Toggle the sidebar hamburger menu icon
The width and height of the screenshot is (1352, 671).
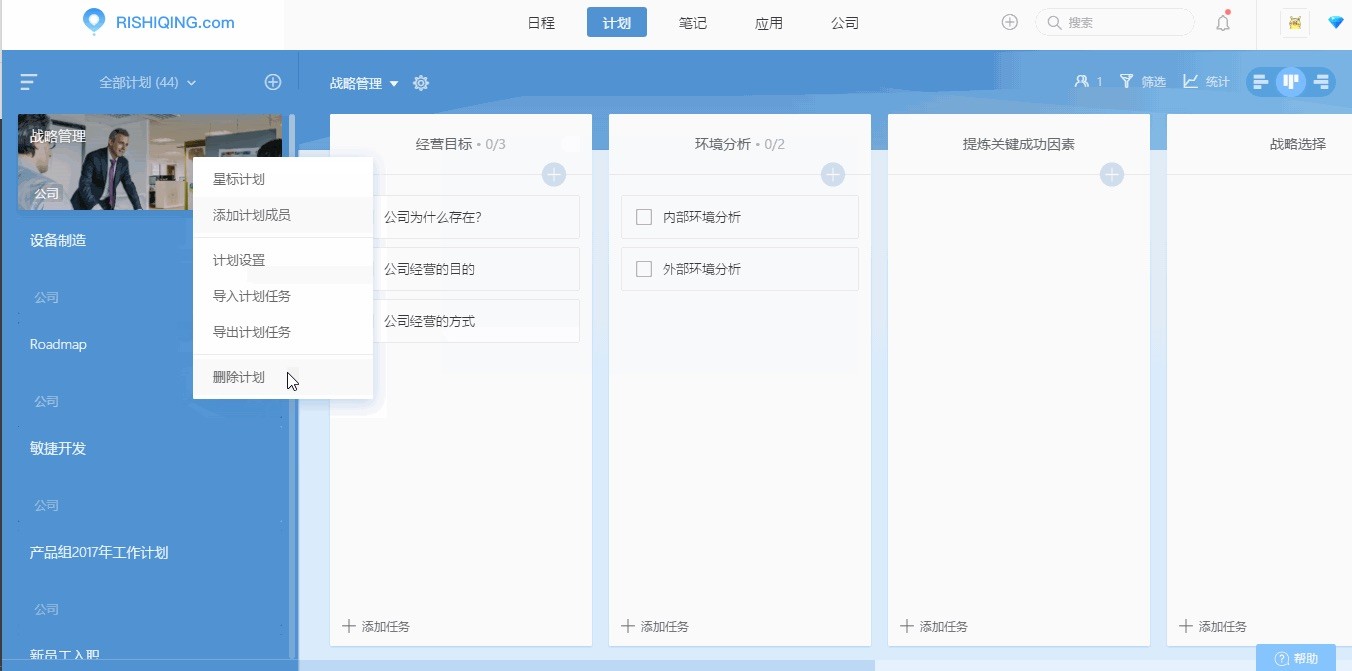coord(28,82)
